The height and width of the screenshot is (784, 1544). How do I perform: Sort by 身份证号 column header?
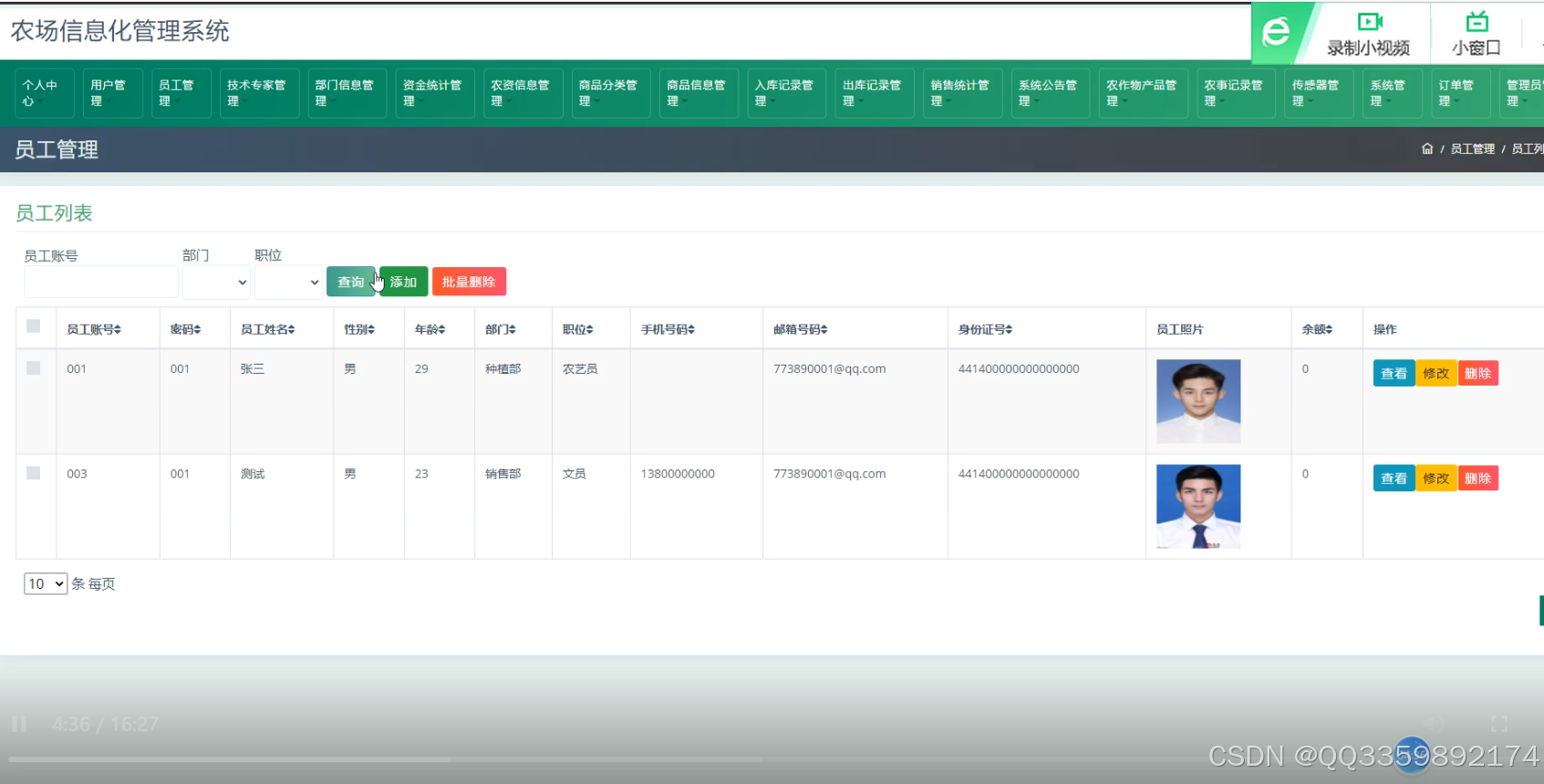(x=985, y=329)
